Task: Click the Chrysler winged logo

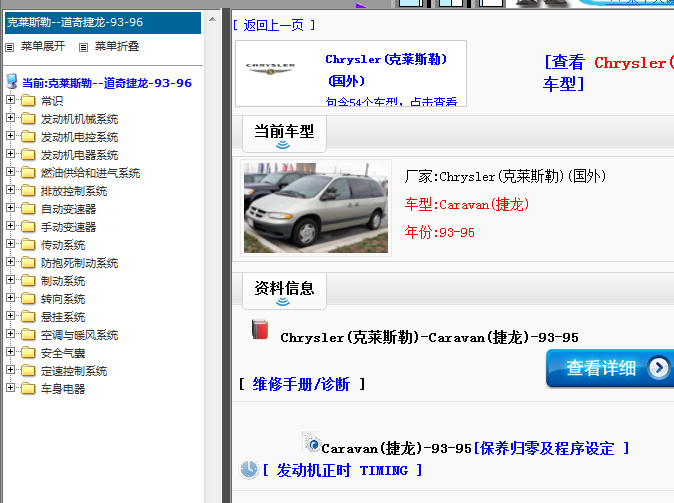Action: click(270, 69)
